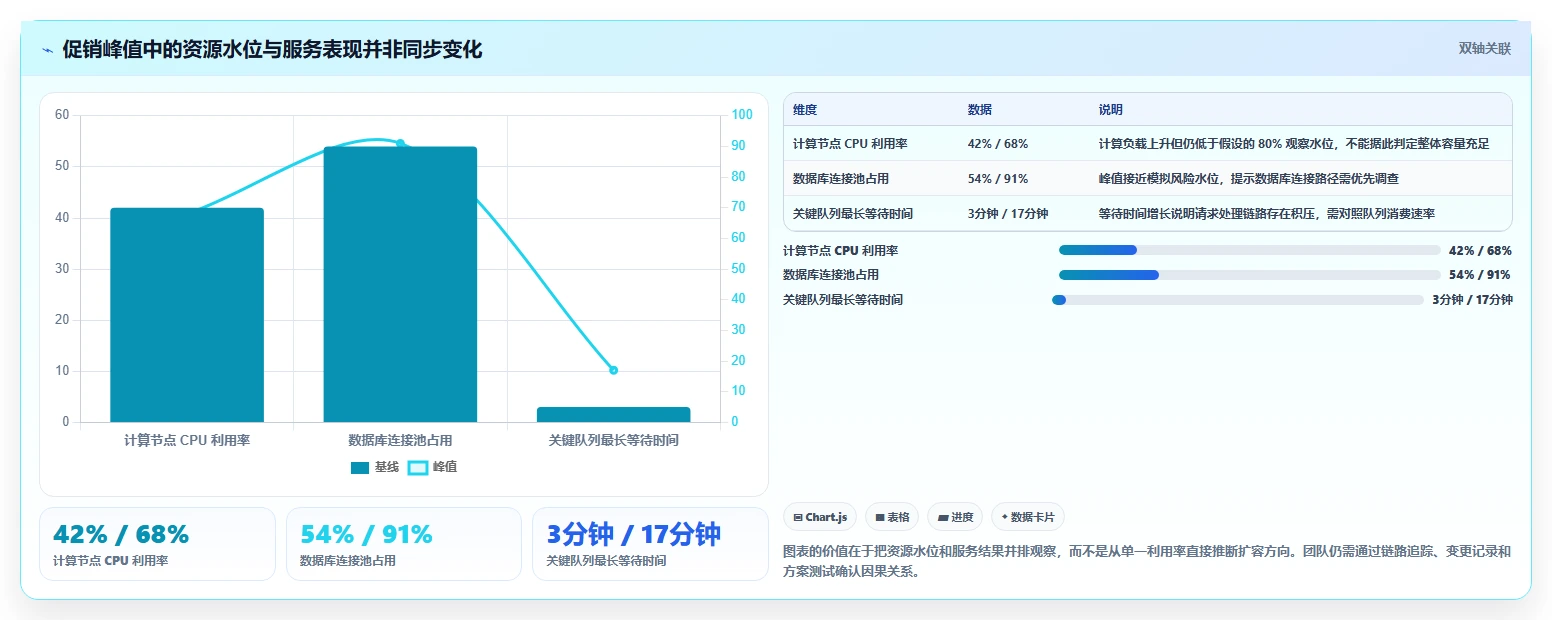Select the 数据卡片 tag chip
1552x620 pixels.
(1028, 517)
